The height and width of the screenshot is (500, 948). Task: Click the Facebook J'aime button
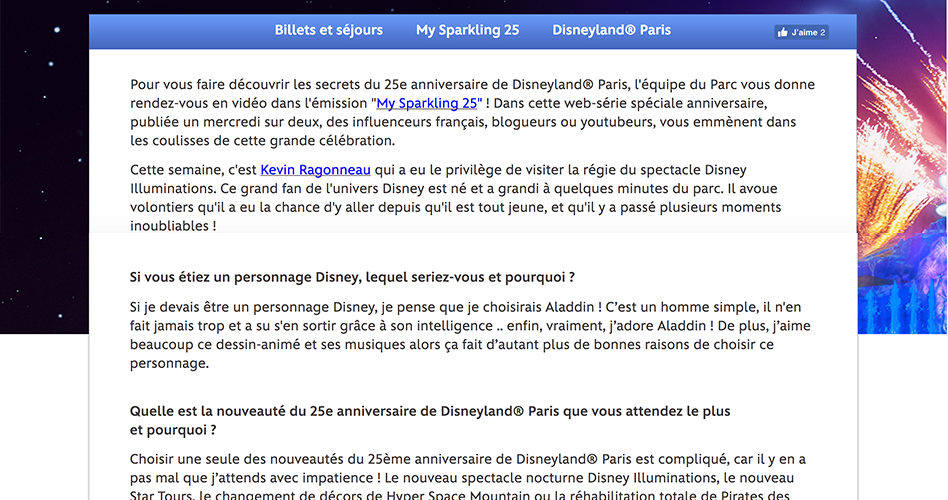[x=801, y=33]
